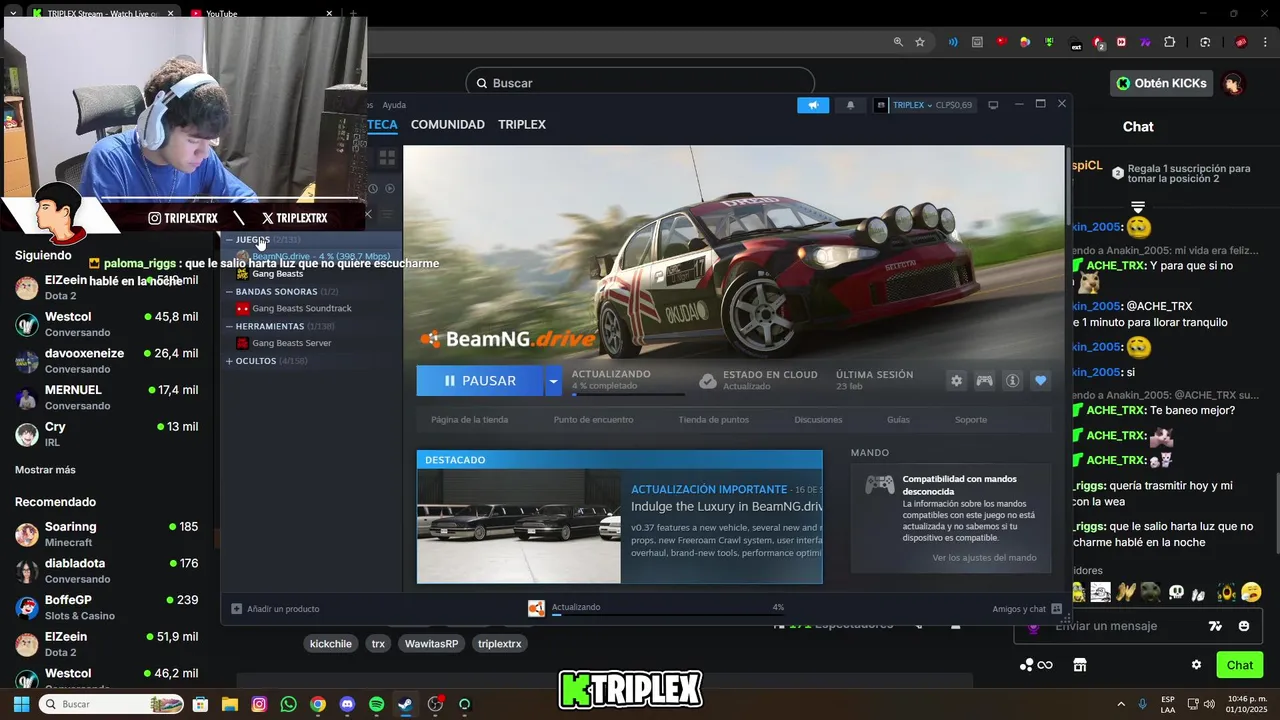Open Guías tab for BeamNG.drive

[898, 420]
